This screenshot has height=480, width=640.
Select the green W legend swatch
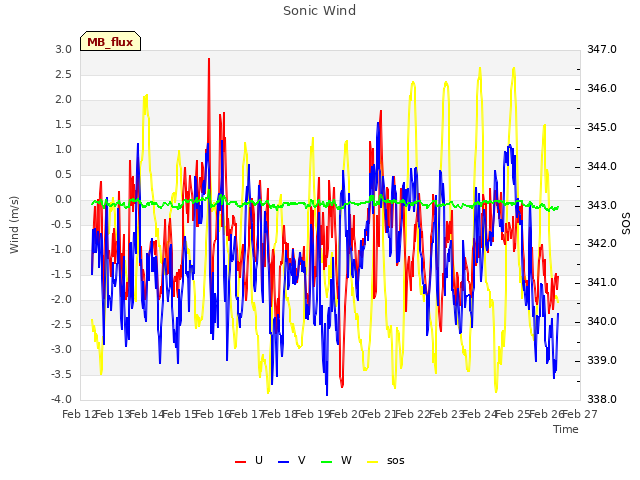[327, 461]
